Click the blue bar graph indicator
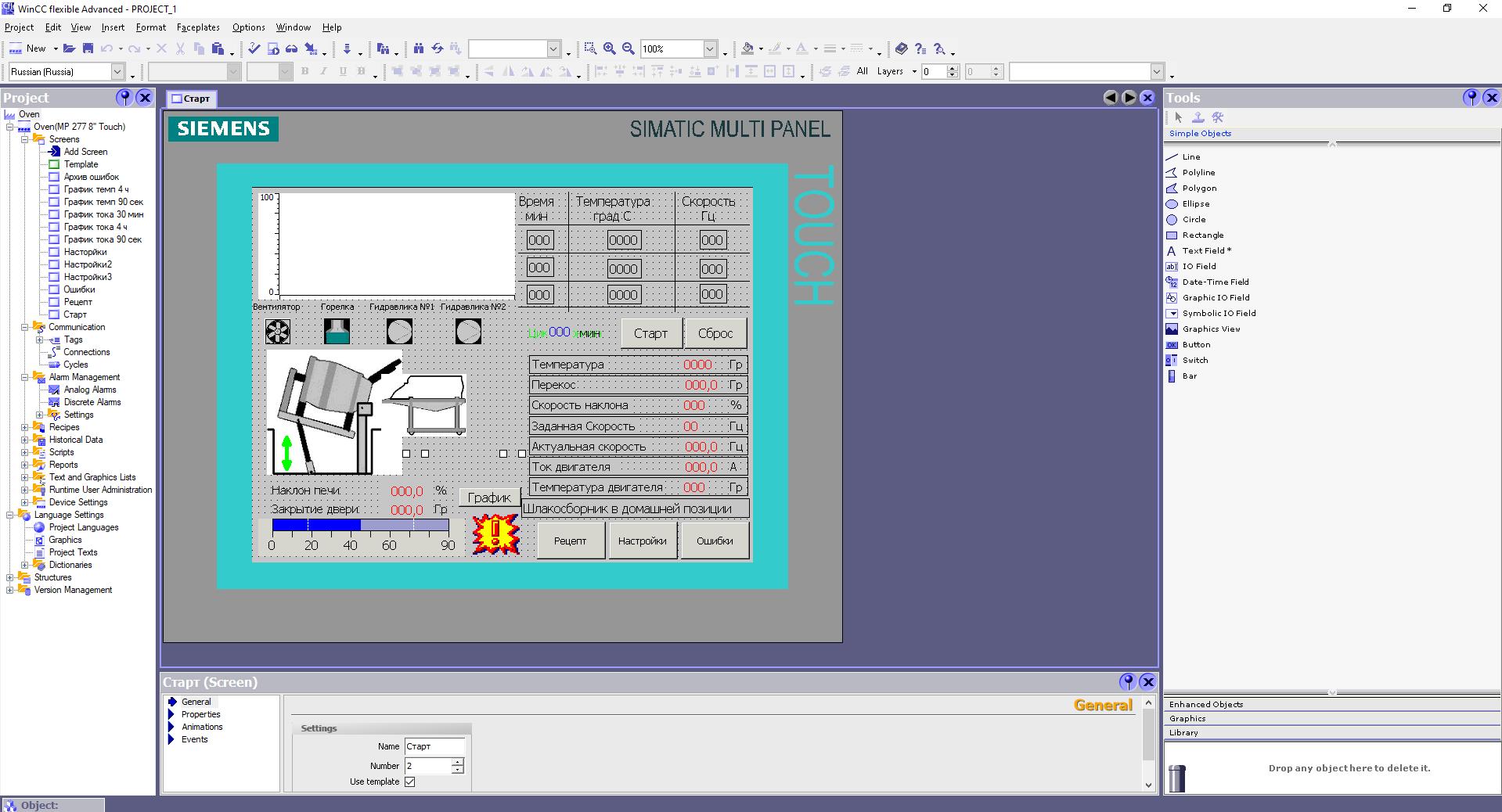Screen dimensions: 1502x812 (360, 525)
